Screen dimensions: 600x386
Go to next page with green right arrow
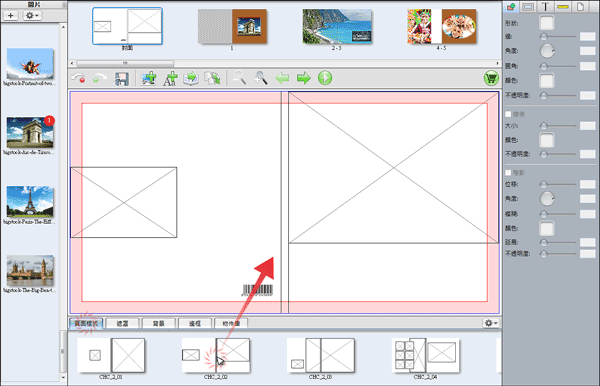(x=304, y=78)
